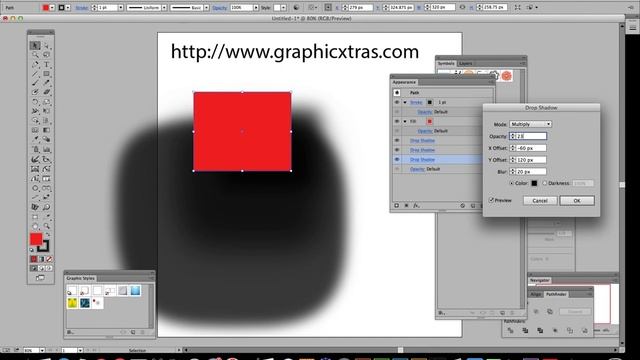Switch to the Symbols tab
This screenshot has width=640, height=360.
[x=446, y=64]
